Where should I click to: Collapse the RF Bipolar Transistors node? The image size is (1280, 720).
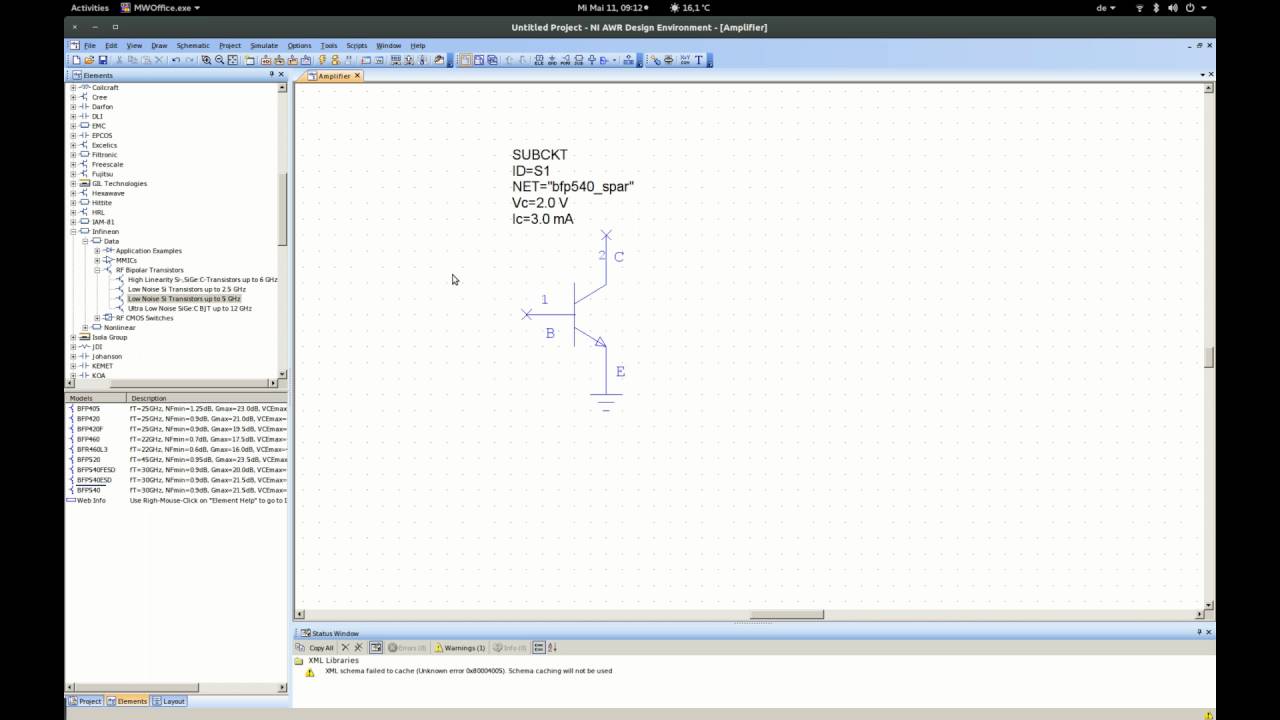pyautogui.click(x=97, y=270)
